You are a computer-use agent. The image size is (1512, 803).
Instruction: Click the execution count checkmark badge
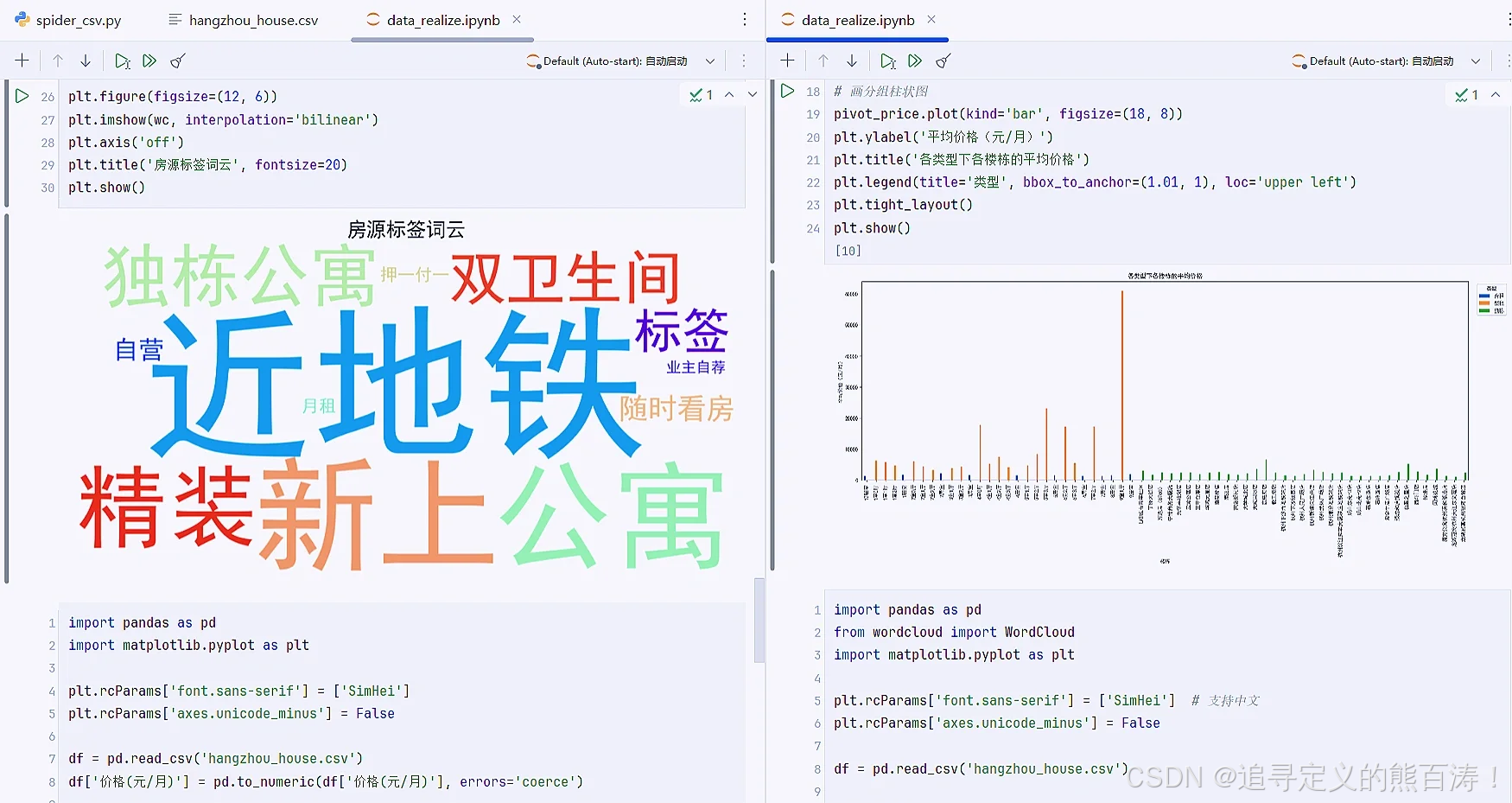click(x=699, y=95)
